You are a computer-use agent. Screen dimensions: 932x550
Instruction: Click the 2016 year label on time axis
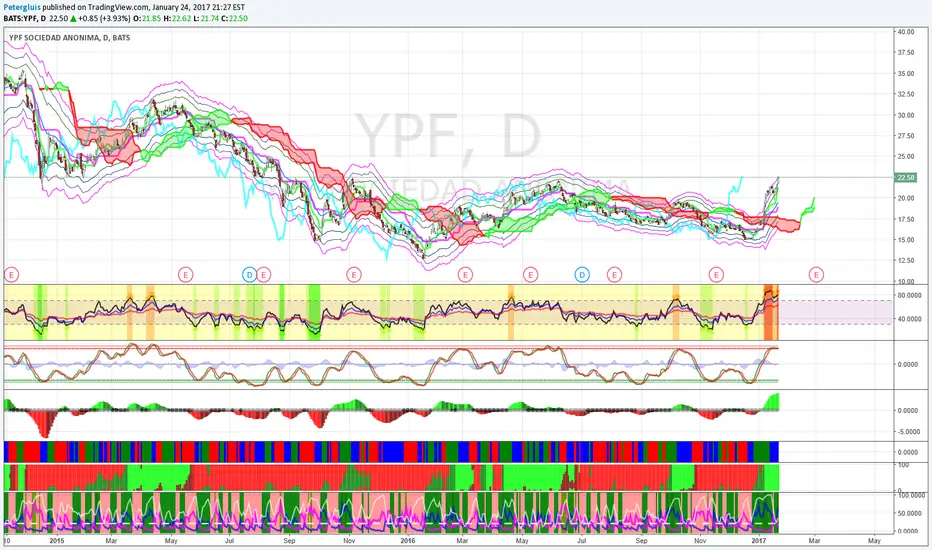tap(408, 541)
